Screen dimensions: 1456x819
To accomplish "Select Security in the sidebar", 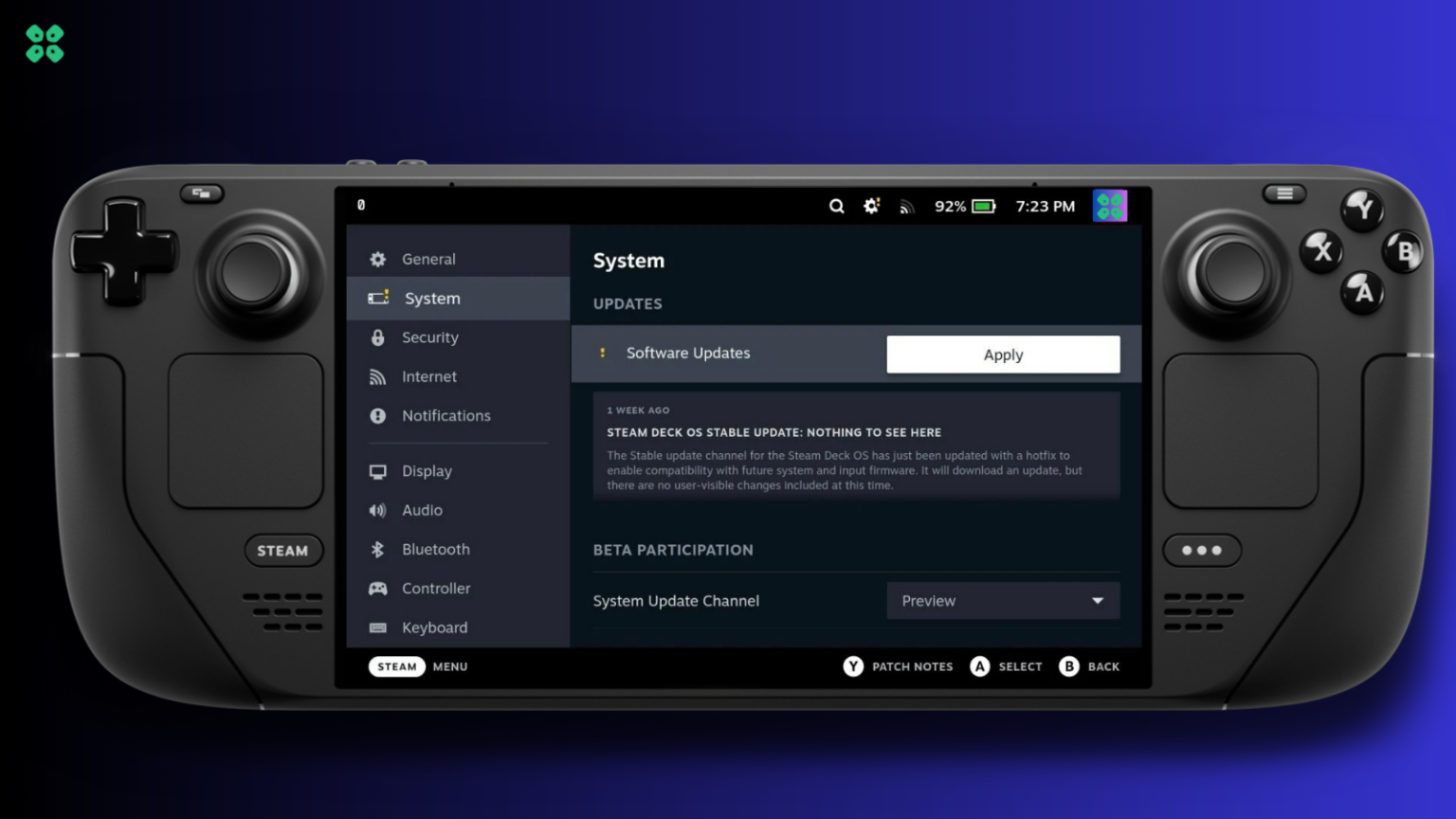I will pyautogui.click(x=429, y=337).
